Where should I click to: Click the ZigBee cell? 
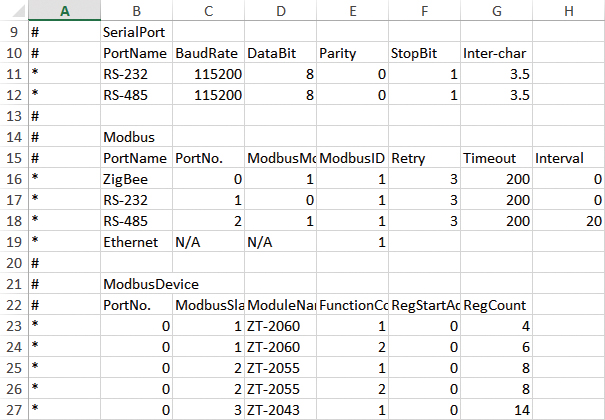[x=136, y=179]
